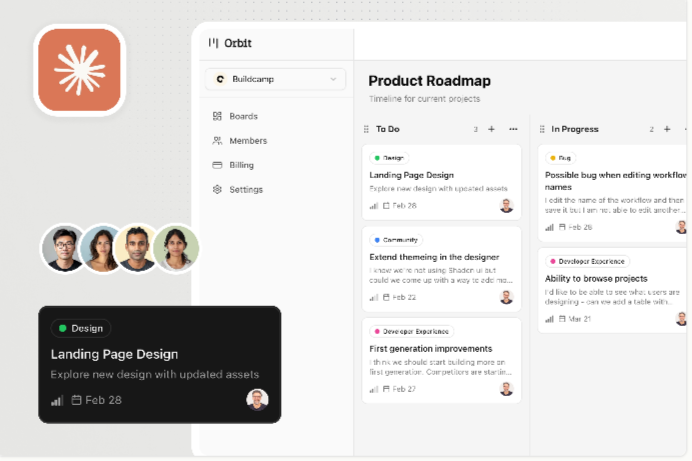Grab the In Progress column drag handle
The width and height of the screenshot is (692, 461).
pos(542,129)
